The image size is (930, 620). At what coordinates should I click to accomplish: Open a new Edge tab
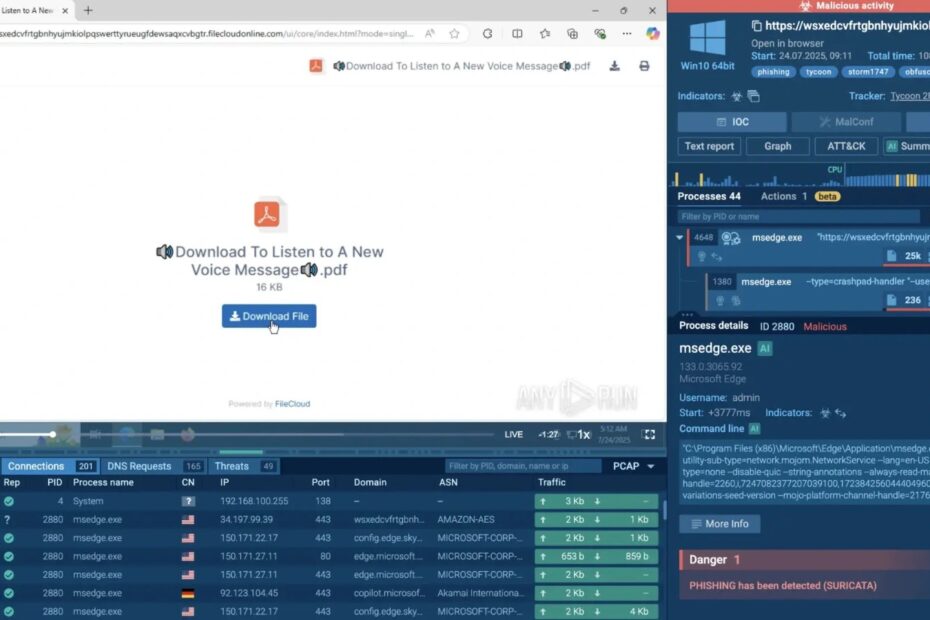(x=88, y=10)
